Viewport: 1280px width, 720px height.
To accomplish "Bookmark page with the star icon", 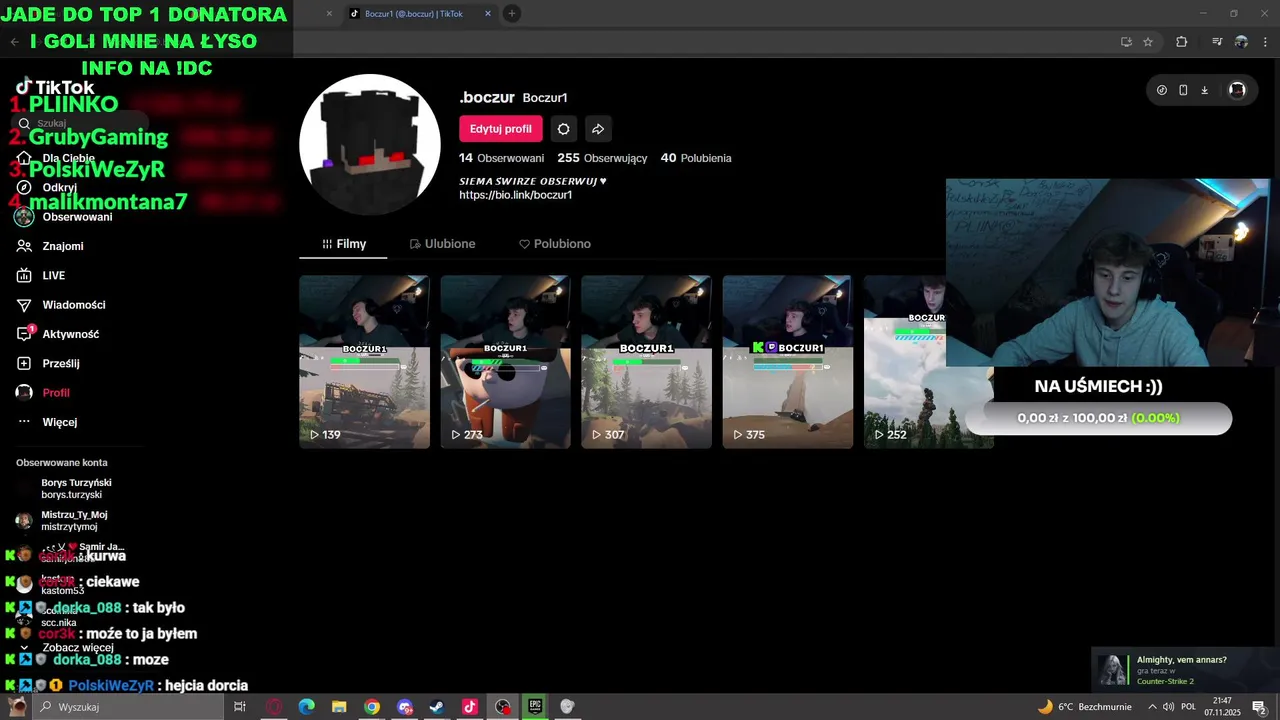I will (x=1148, y=42).
